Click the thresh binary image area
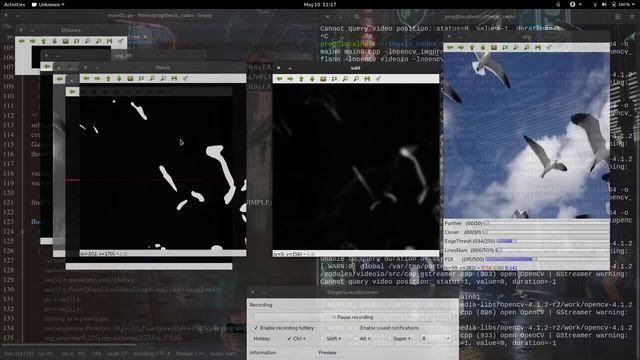This screenshot has height=360, width=640. [163, 167]
